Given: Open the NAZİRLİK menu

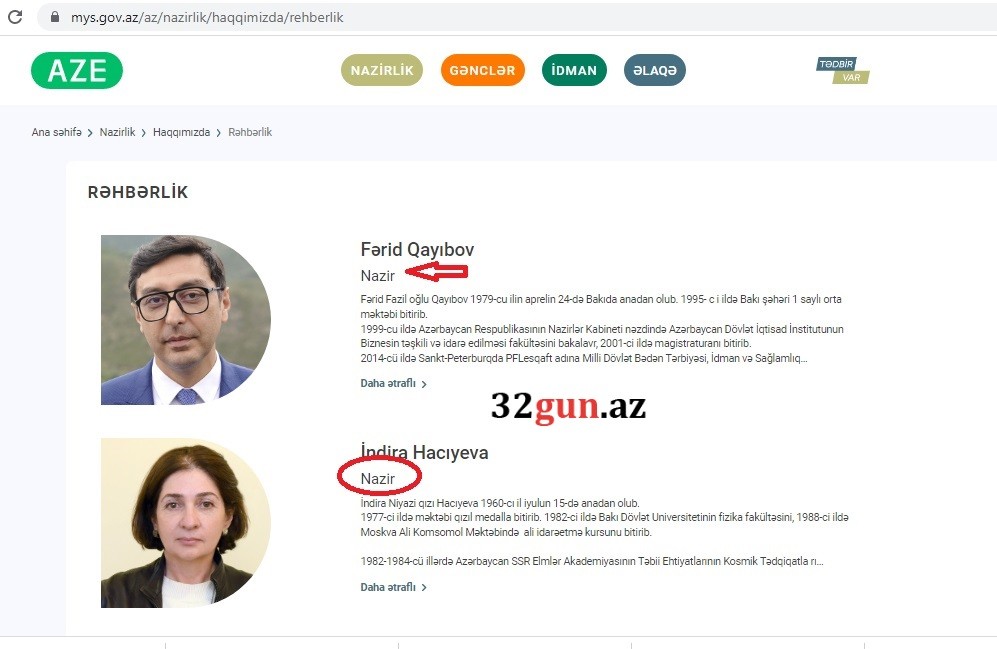Looking at the screenshot, I should pos(382,70).
